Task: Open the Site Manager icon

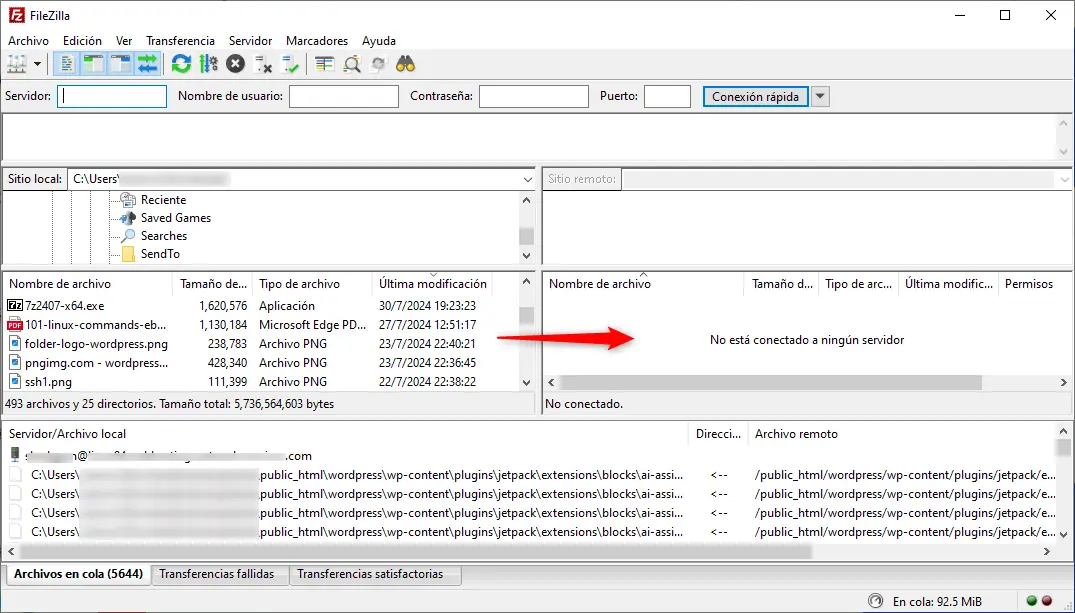Action: (x=16, y=64)
